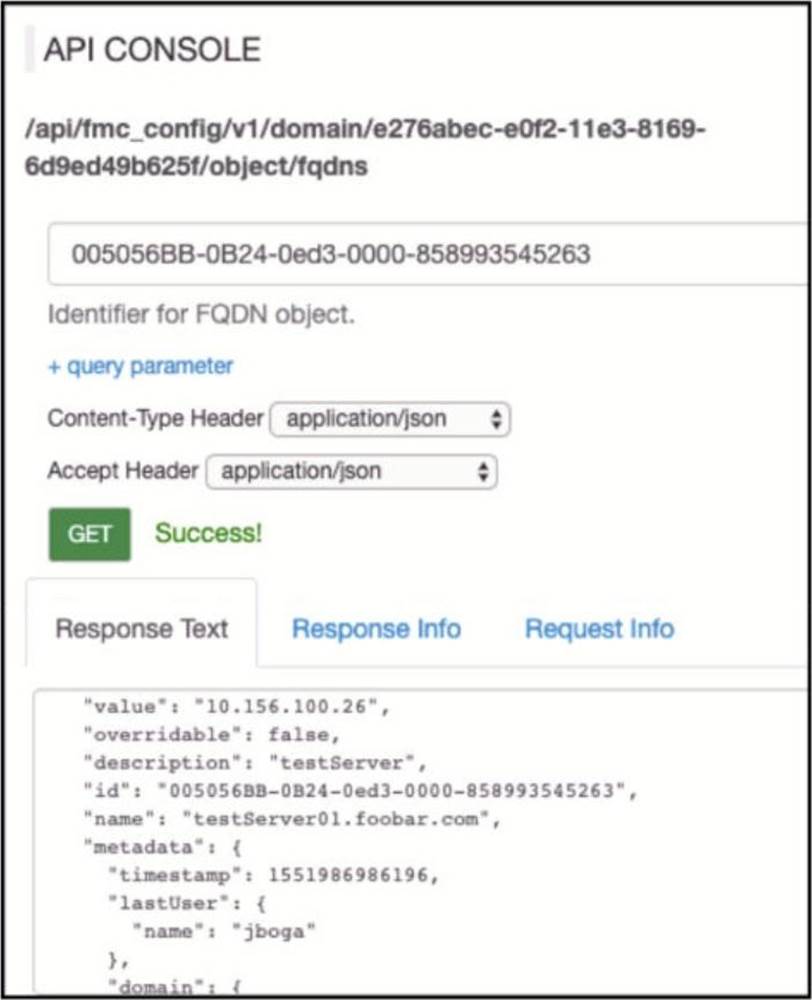Click the "id" line in response text
Screen dimensions: 812x1000
(x=359, y=792)
